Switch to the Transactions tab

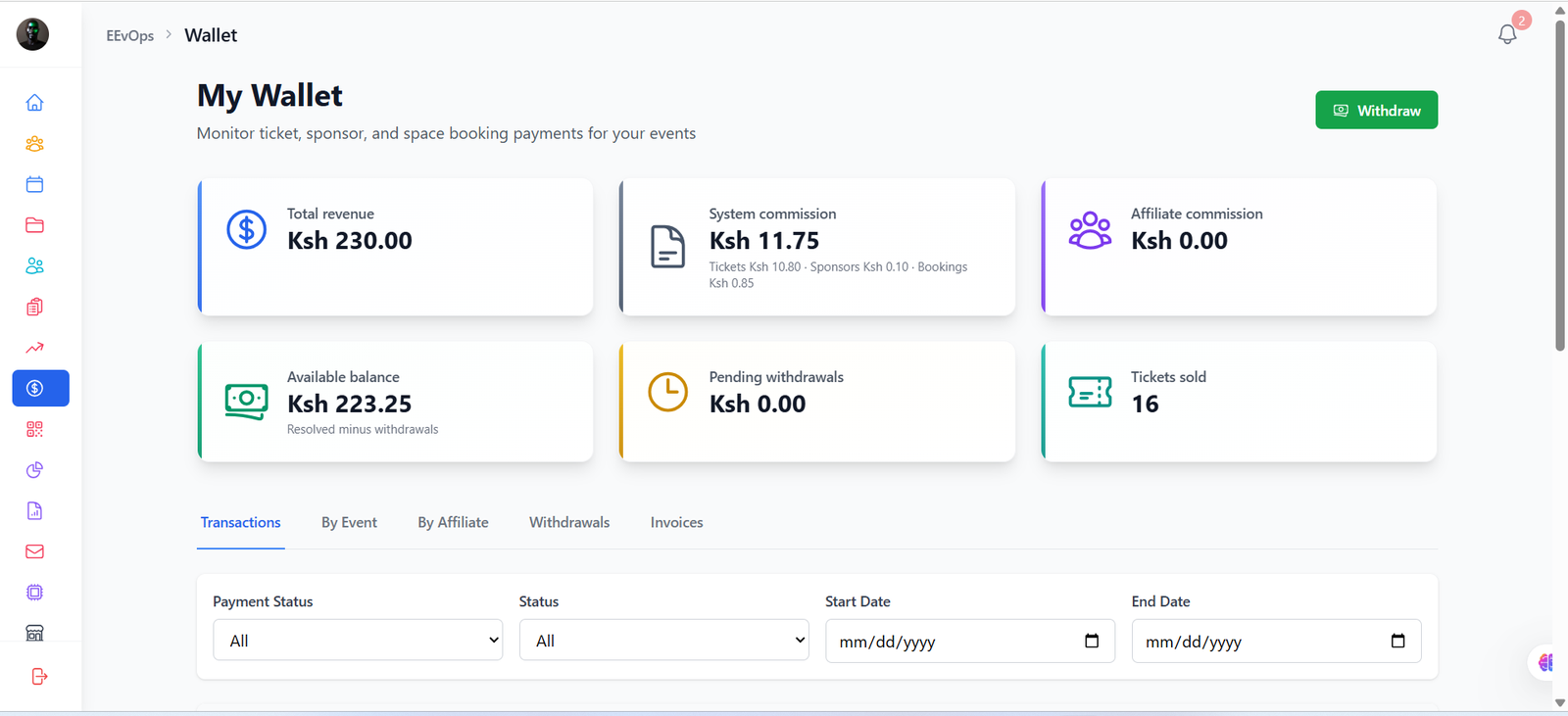pos(240,523)
